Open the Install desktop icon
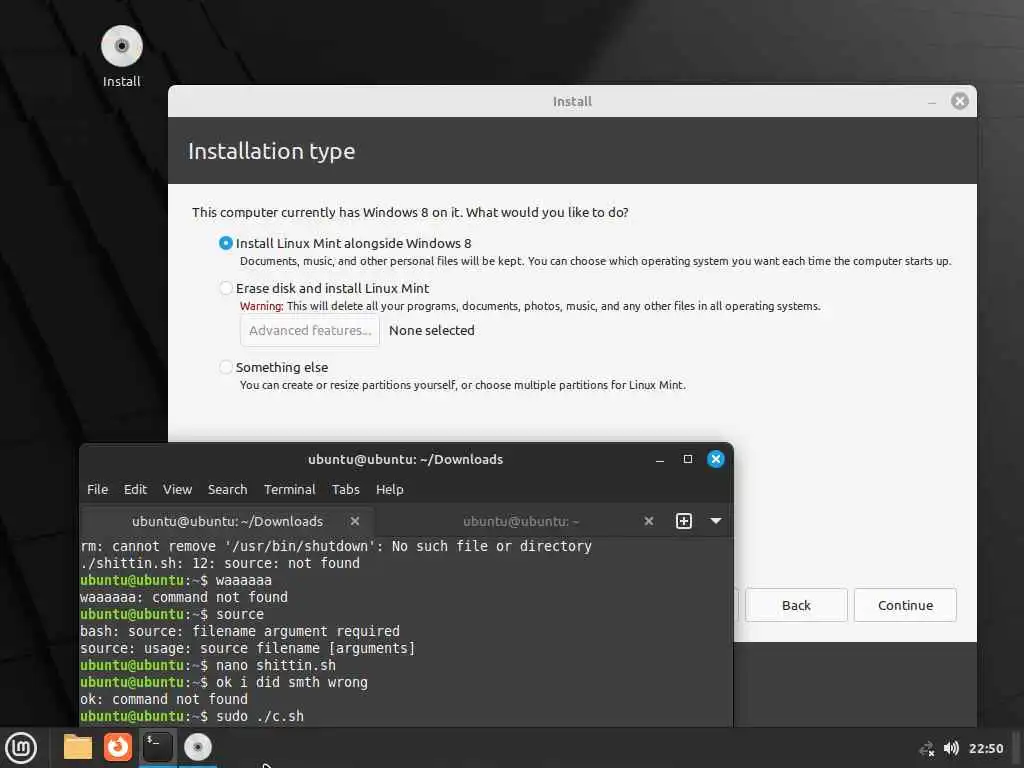Image resolution: width=1024 pixels, height=768 pixels. click(x=121, y=56)
